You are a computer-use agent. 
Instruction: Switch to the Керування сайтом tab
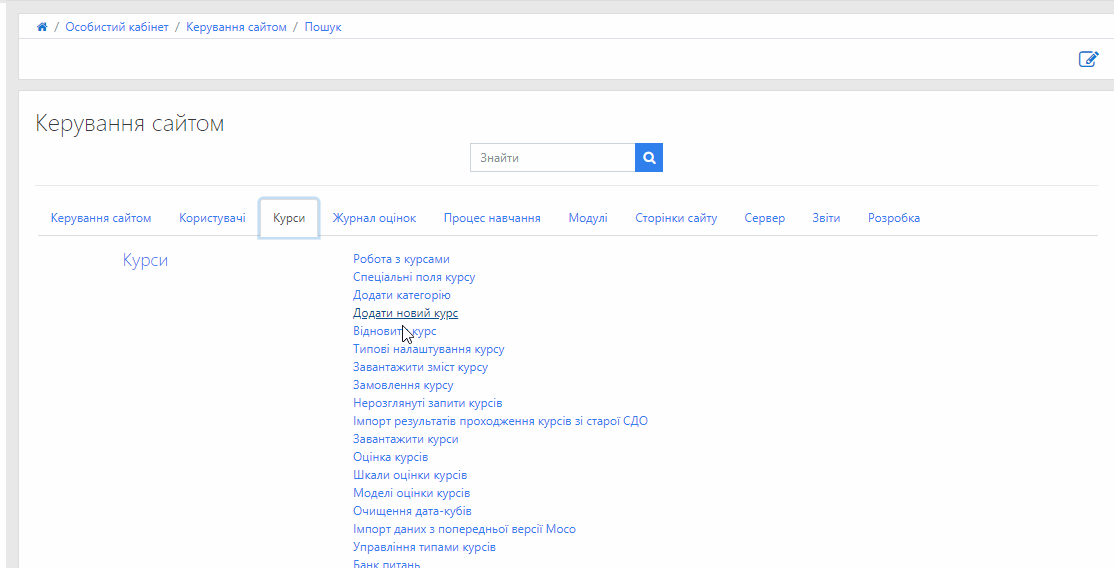click(x=101, y=218)
